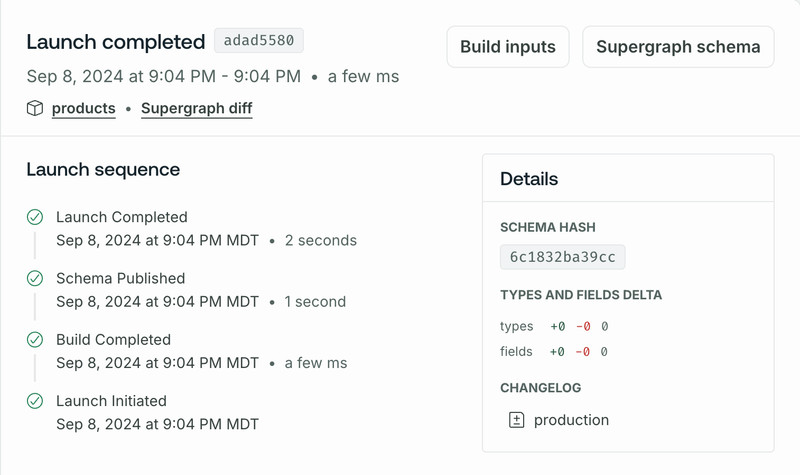Click the green check icon for Launch Completed
Viewport: 800px width, 475px height.
click(x=35, y=217)
